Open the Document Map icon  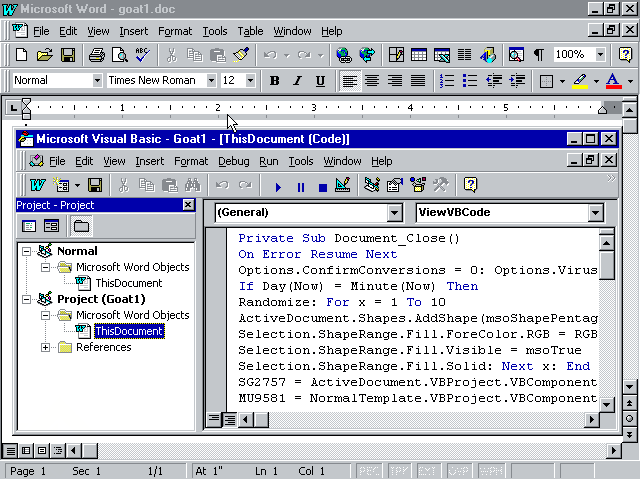tap(516, 55)
